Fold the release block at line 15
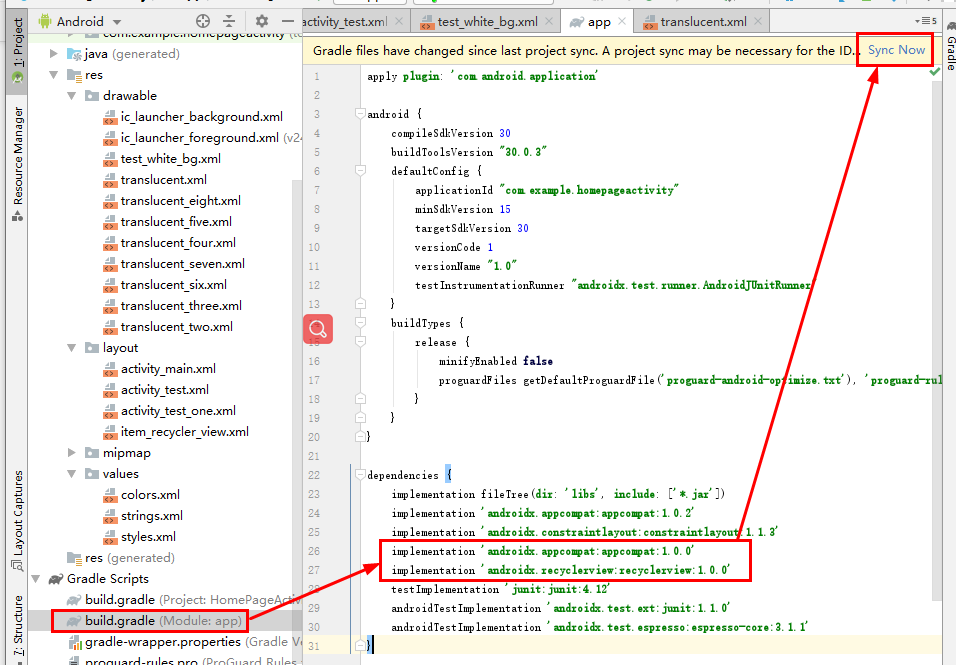This screenshot has height=665, width=956. click(x=360, y=342)
